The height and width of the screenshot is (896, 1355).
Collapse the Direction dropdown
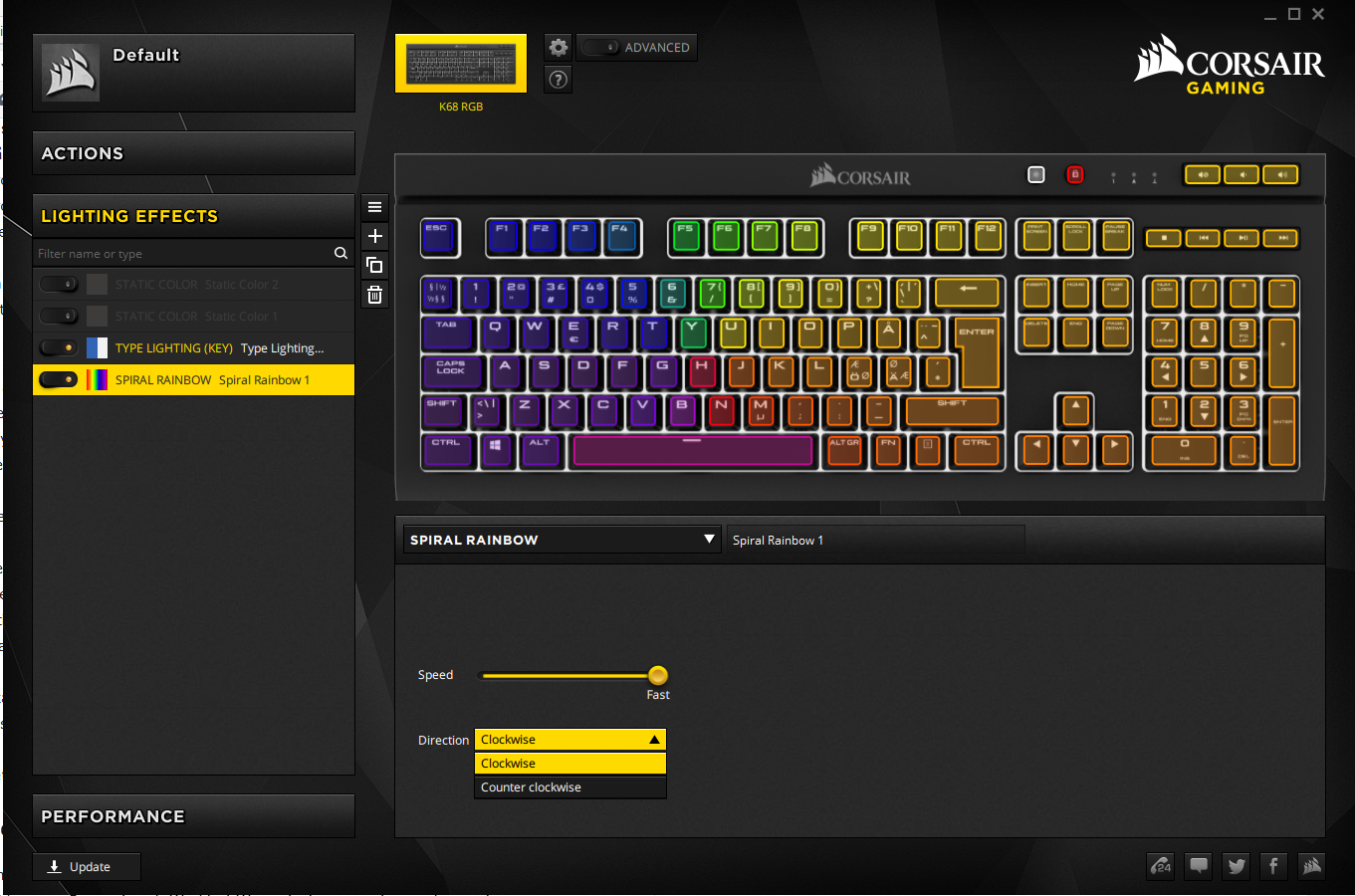654,740
